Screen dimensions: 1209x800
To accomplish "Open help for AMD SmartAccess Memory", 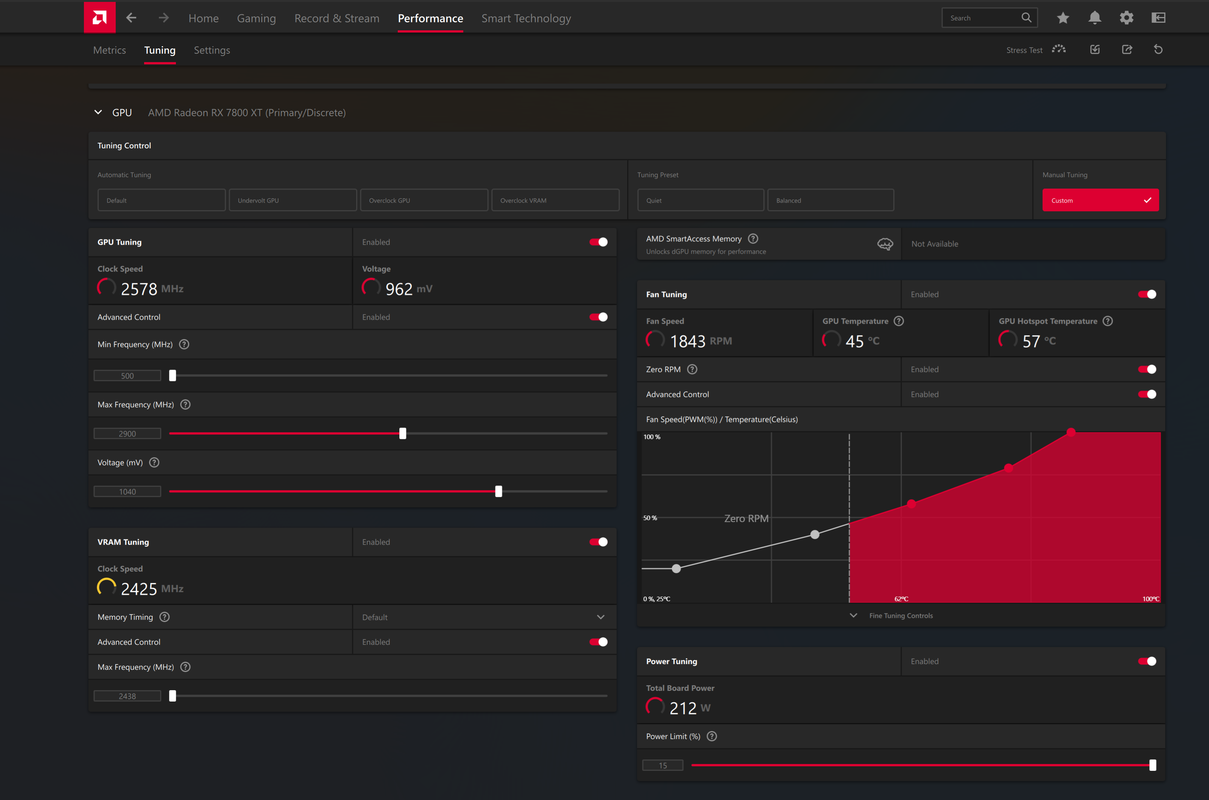I will click(x=753, y=239).
